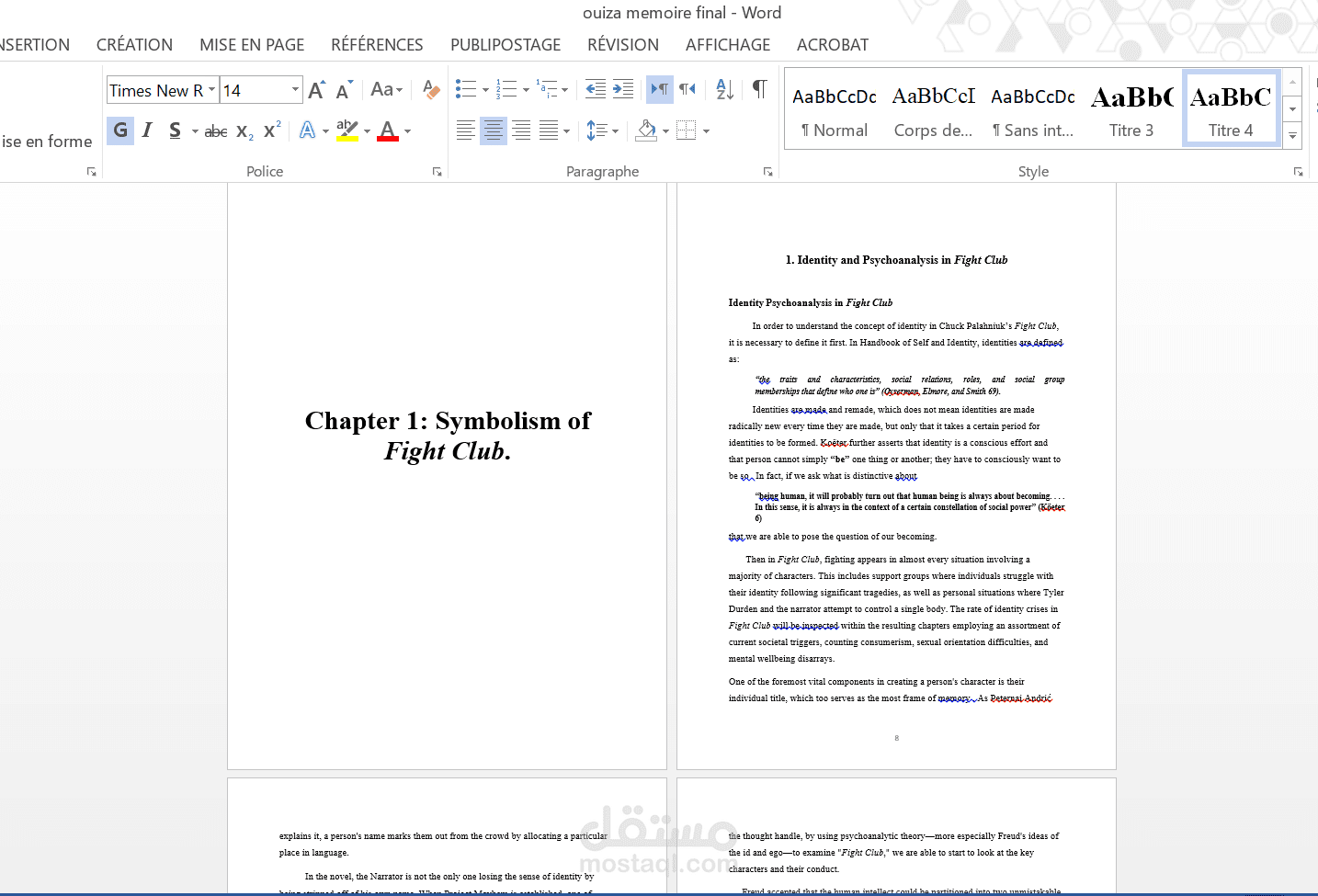Apply the Normal style

(x=835, y=109)
